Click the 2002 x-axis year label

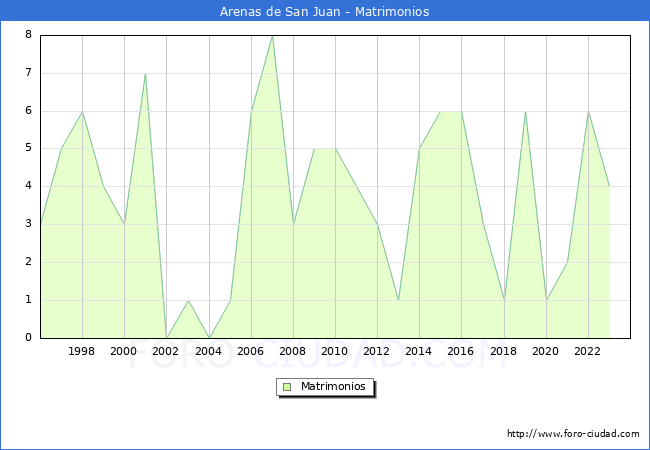click(166, 351)
